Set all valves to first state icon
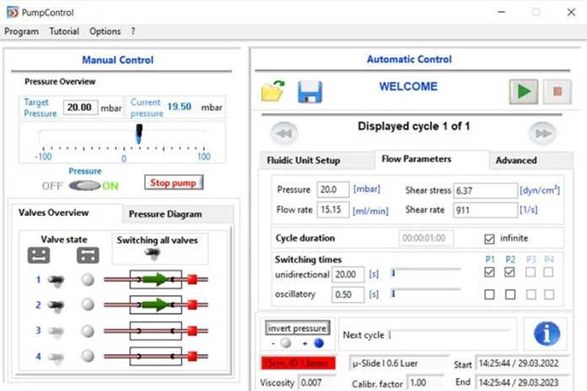 [39, 255]
